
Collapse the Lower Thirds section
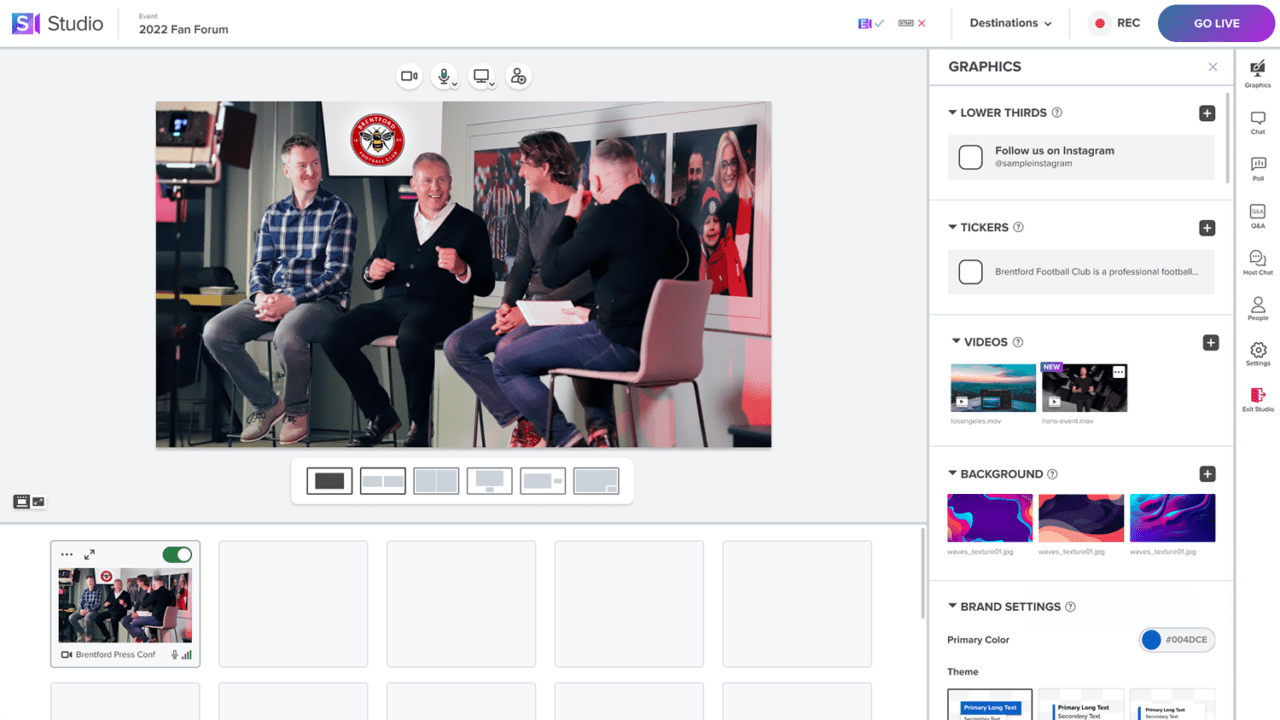[953, 113]
